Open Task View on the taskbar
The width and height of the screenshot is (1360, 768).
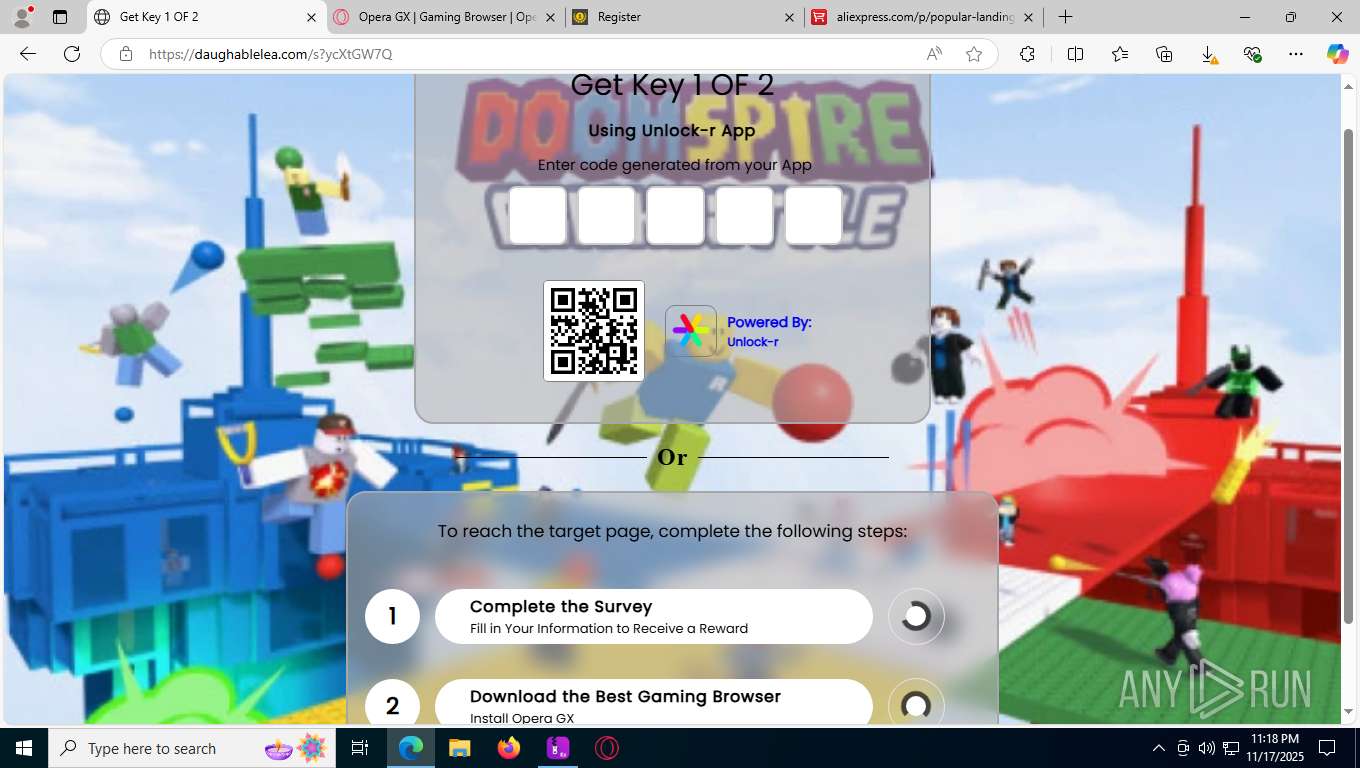360,748
